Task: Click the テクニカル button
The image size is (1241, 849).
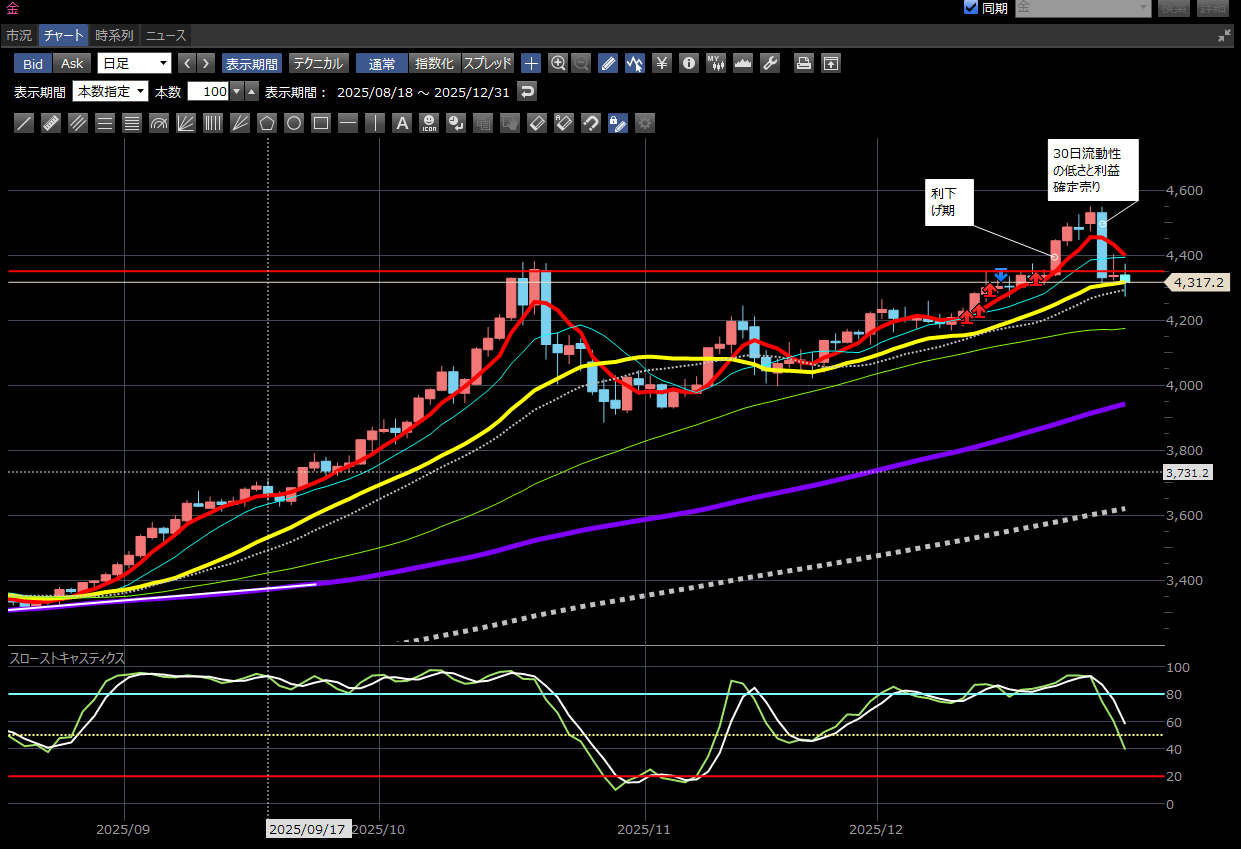Action: coord(319,63)
